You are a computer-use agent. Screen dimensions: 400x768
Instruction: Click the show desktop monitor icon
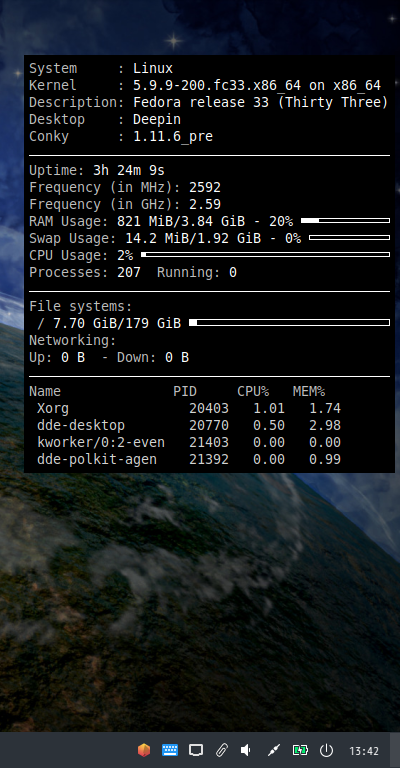196,750
